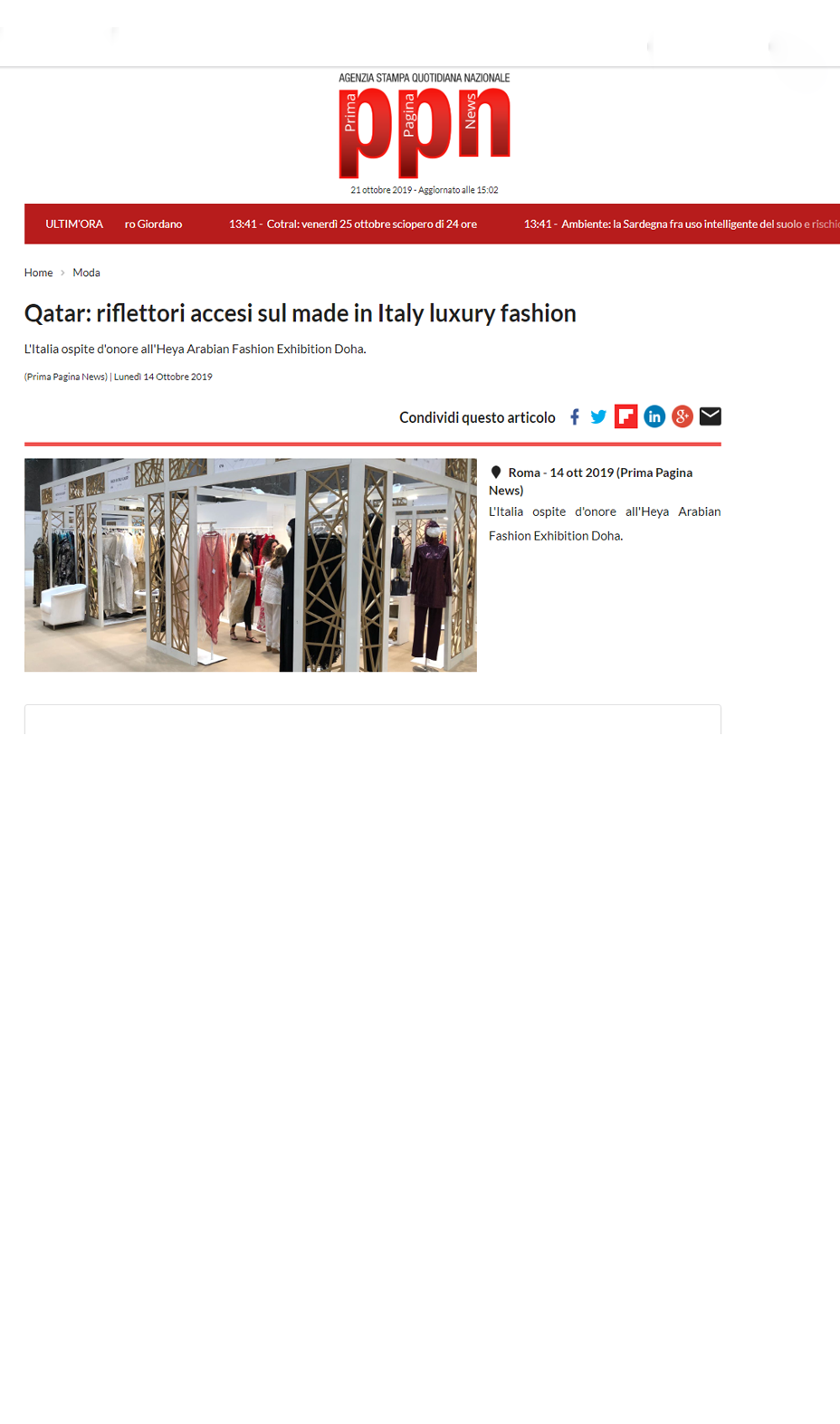Open Ambiente Sardegna ticker headline
This screenshot has width=840, height=1424.
[x=682, y=224]
